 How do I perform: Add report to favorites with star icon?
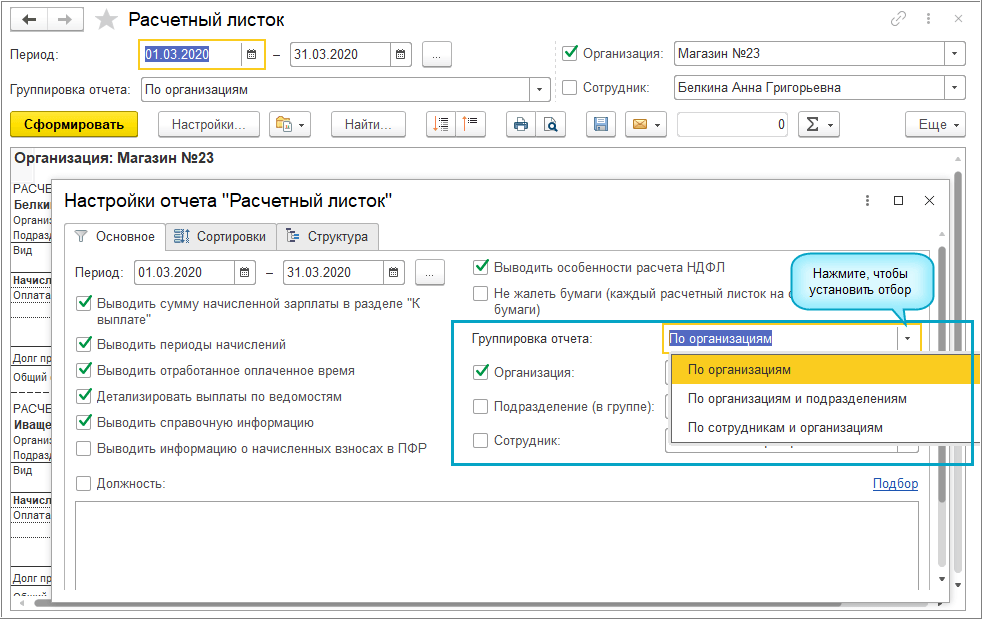[104, 20]
